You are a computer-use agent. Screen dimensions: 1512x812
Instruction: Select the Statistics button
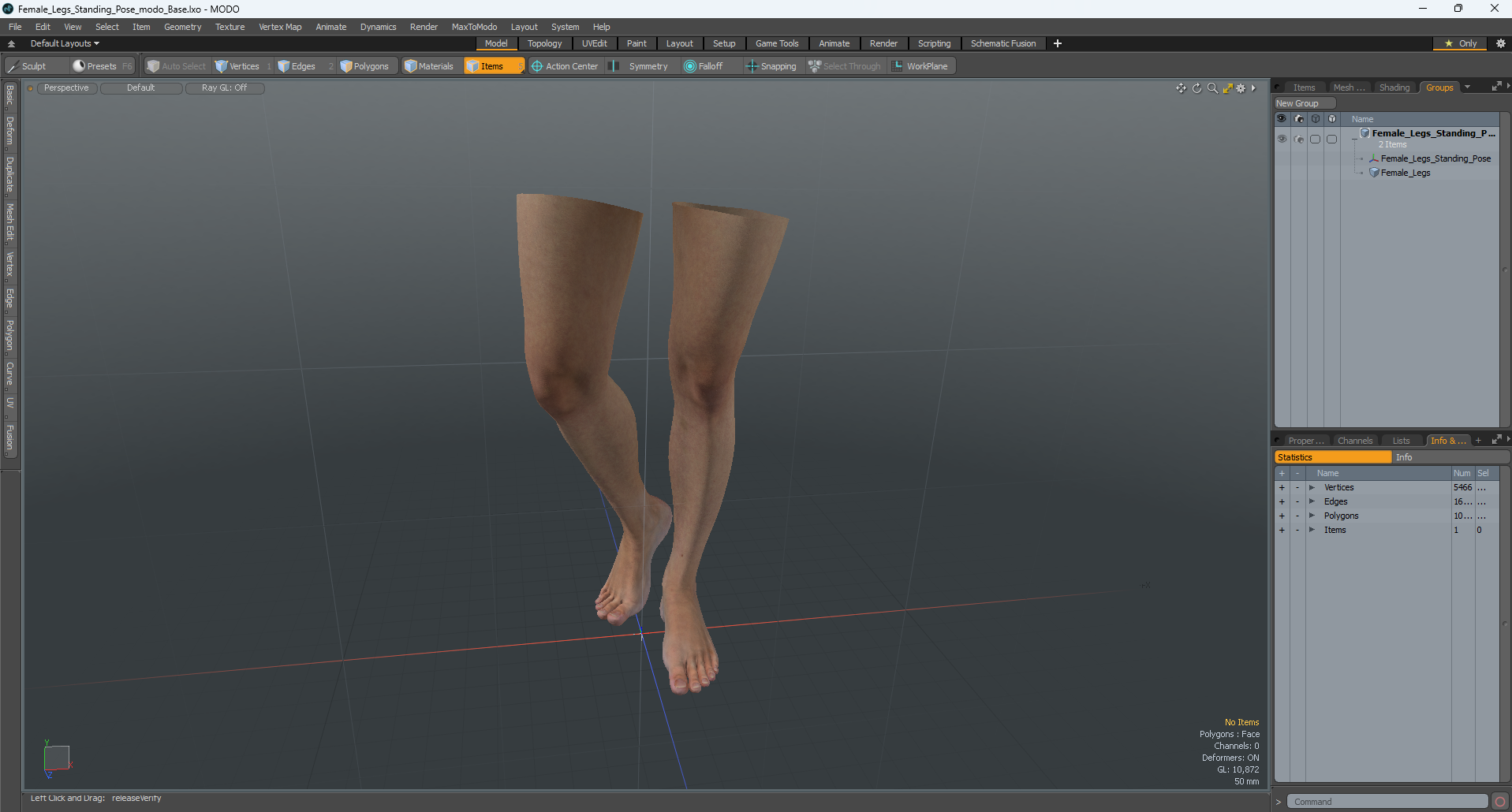tap(1333, 457)
